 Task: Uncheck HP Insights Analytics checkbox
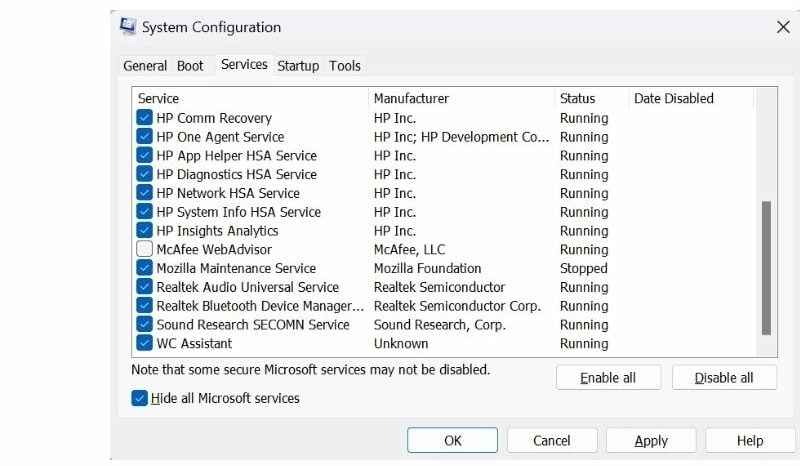point(144,231)
